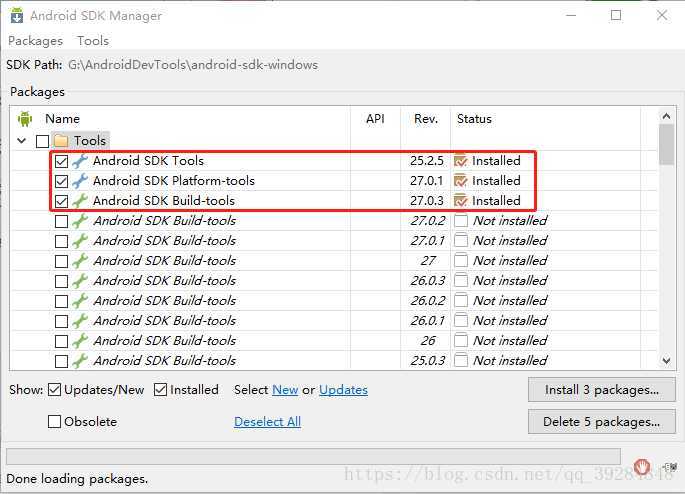The height and width of the screenshot is (494, 685).
Task: Click the scrollbar up arrow
Action: pos(666,116)
